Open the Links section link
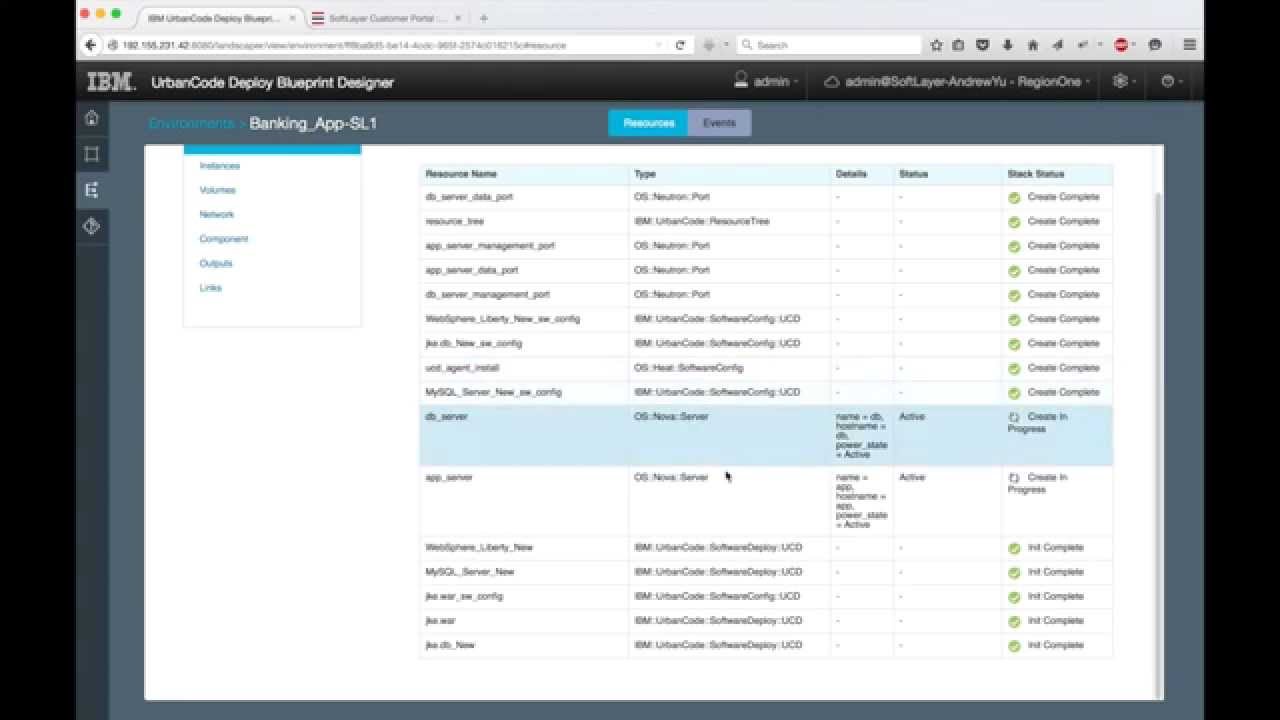This screenshot has height=720, width=1280. pyautogui.click(x=210, y=287)
